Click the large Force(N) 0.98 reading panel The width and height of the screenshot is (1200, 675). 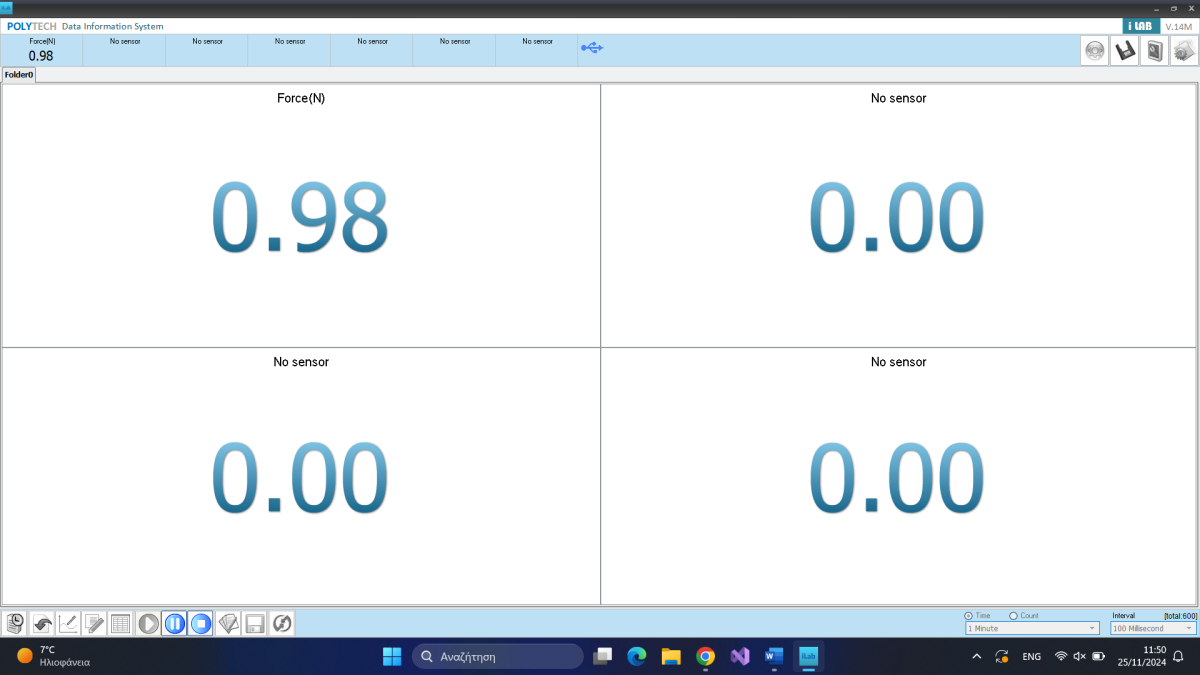pos(300,215)
